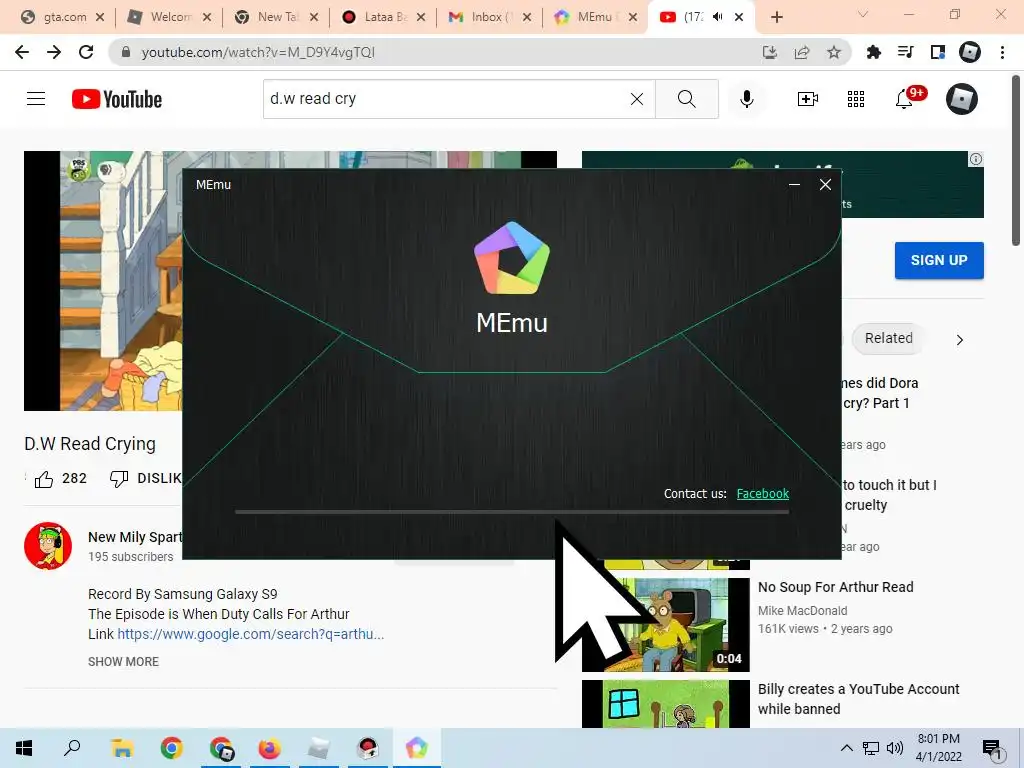Open No Soup For Arthur Read title
Screen dimensions: 1024x768
836,587
